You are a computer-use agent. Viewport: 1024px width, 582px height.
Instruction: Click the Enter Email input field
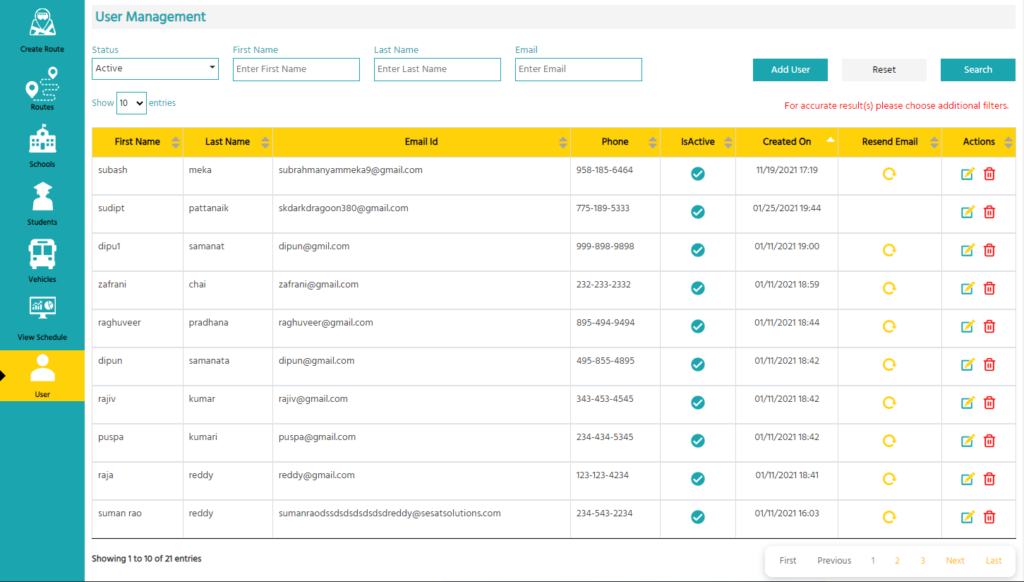click(578, 69)
